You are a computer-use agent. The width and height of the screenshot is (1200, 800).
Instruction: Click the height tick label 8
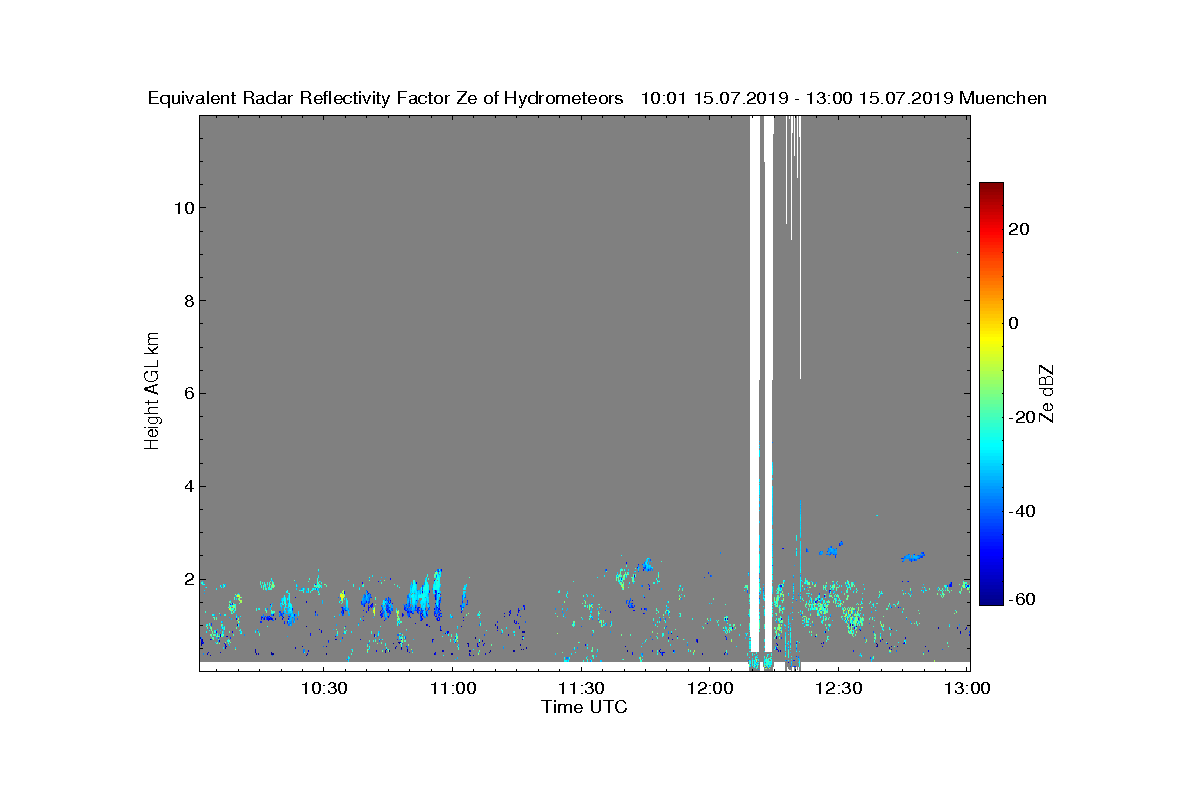187,301
